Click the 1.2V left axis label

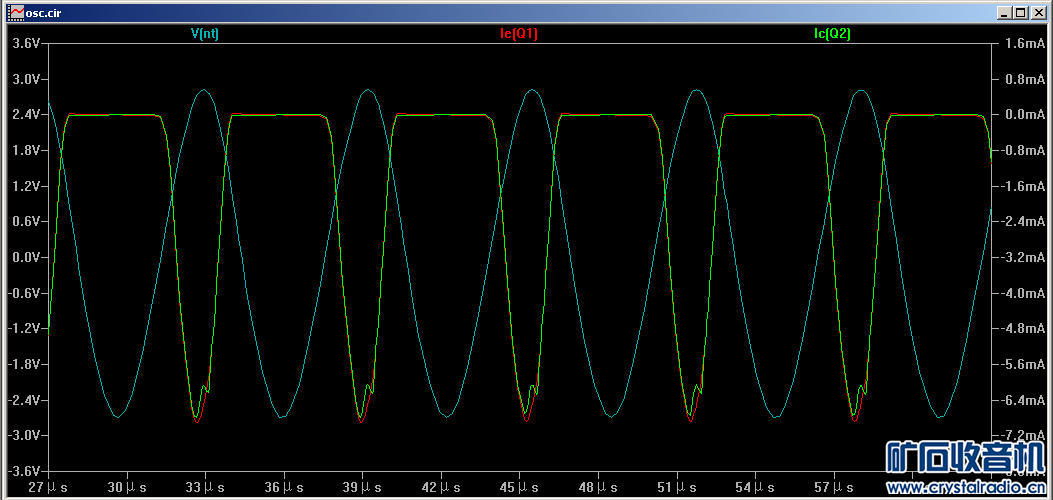click(28, 186)
